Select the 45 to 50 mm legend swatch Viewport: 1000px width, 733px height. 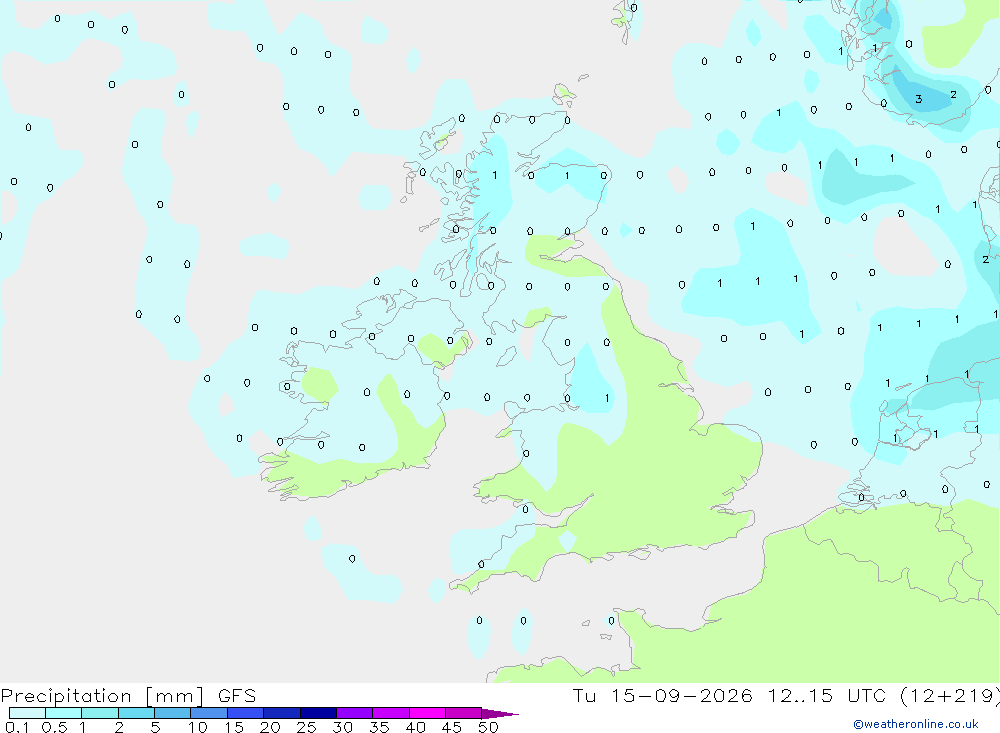pos(464,713)
